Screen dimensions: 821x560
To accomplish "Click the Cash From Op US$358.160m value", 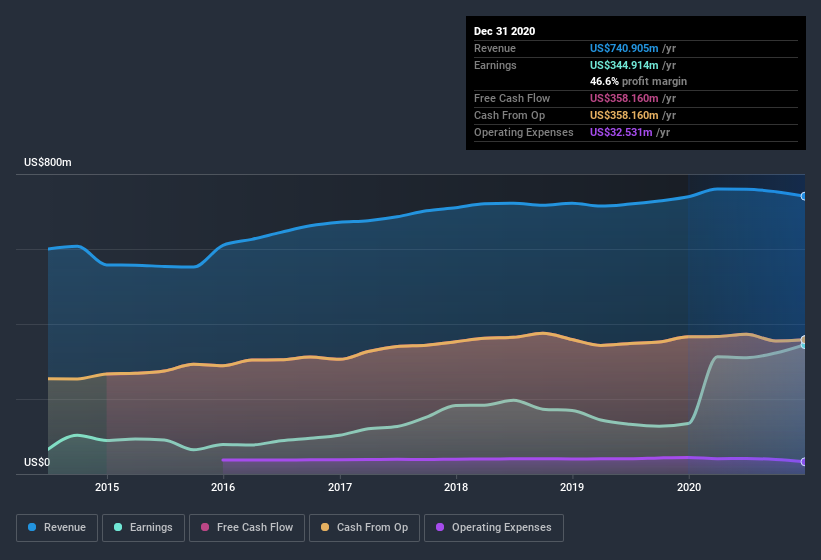I will [x=624, y=115].
